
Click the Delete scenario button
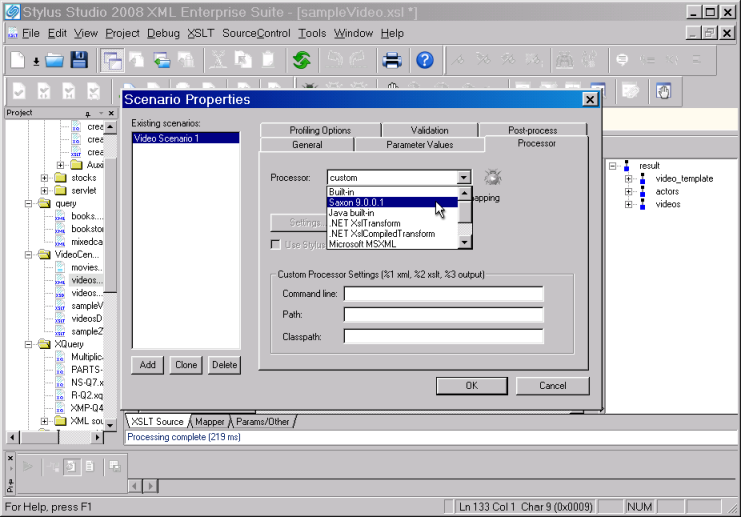(224, 365)
